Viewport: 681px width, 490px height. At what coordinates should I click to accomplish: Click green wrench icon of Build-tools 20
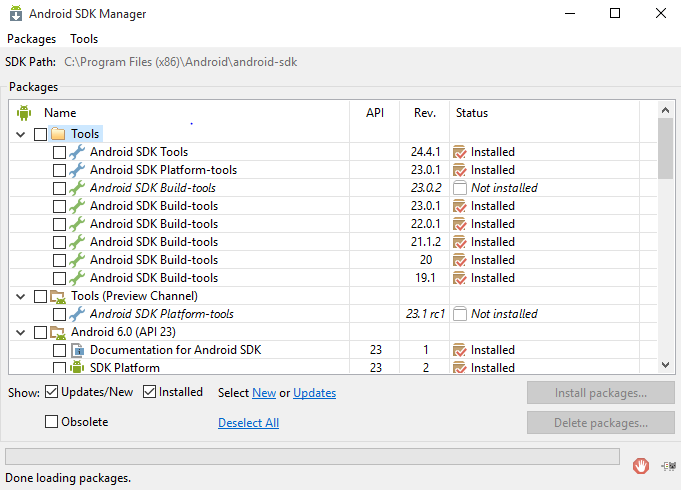(77, 260)
